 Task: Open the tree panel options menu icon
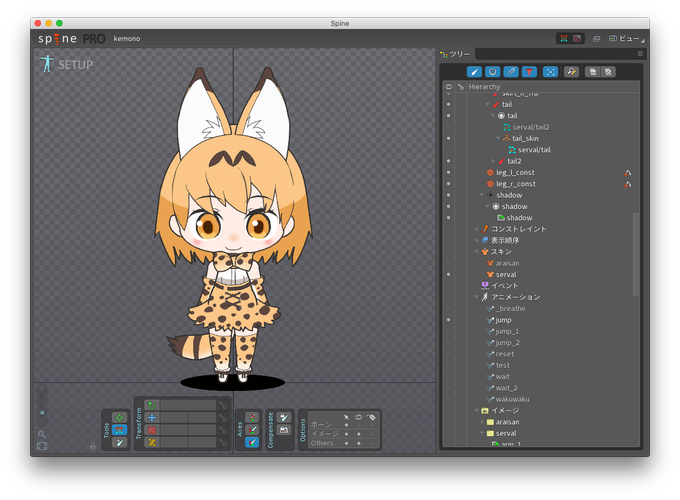pos(640,54)
